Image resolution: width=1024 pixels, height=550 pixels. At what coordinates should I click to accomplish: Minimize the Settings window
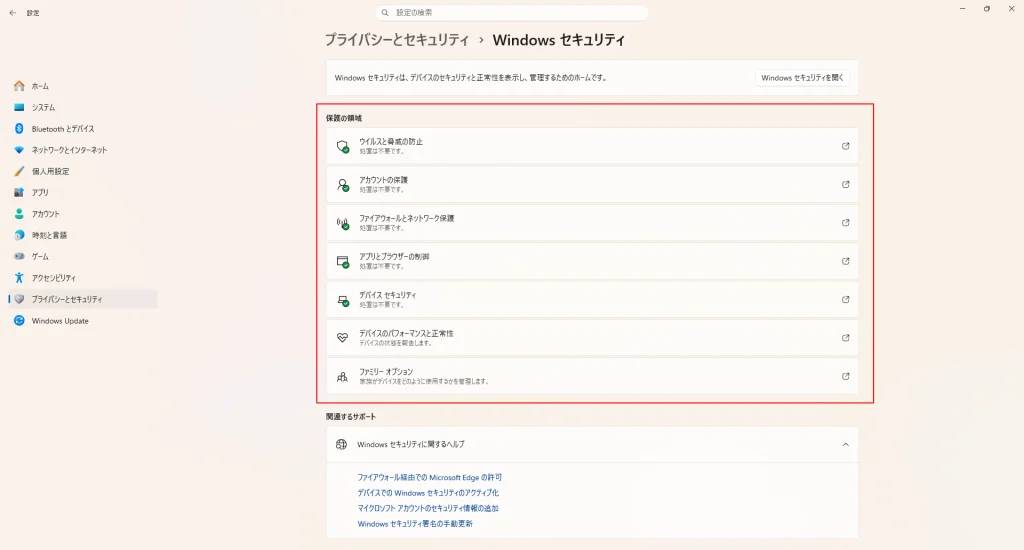(x=963, y=8)
